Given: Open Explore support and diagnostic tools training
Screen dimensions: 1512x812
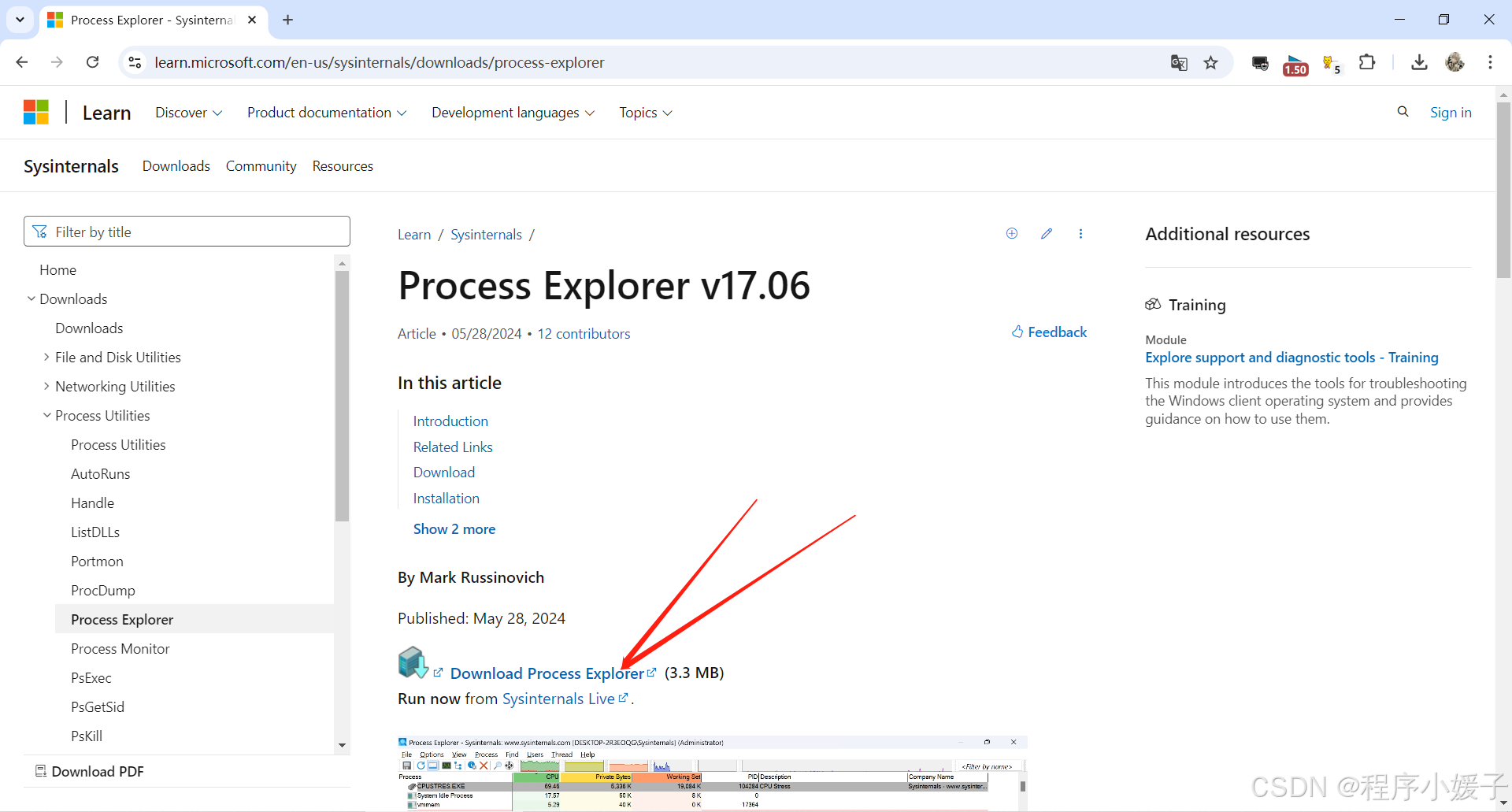Looking at the screenshot, I should [x=1291, y=358].
